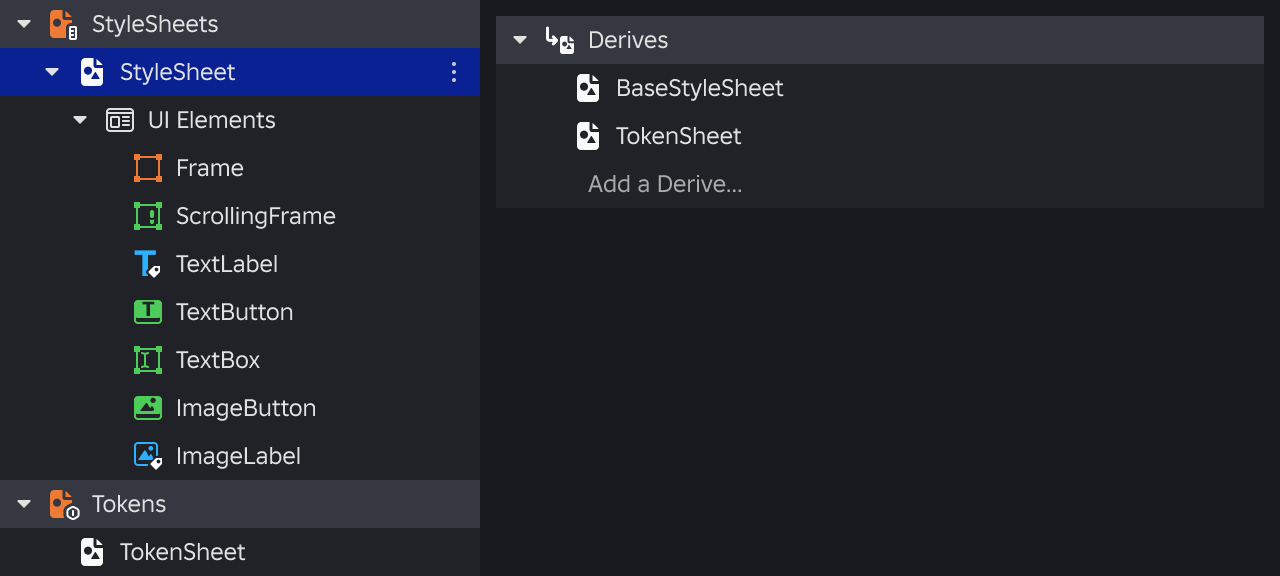
Task: Select the TextBox label
Action: [218, 360]
